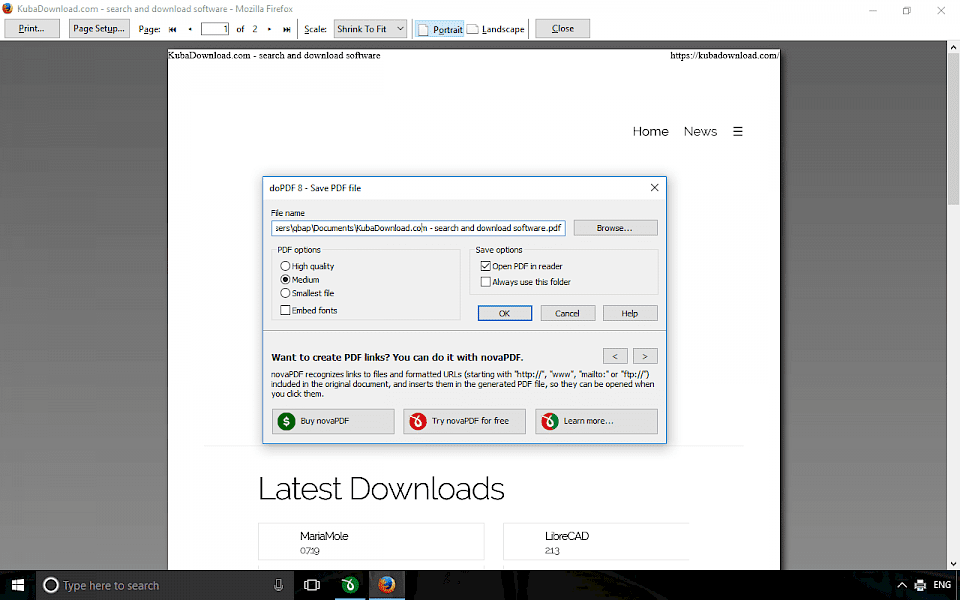Image resolution: width=960 pixels, height=600 pixels.
Task: Open Help in doPDF dialog
Action: (630, 313)
